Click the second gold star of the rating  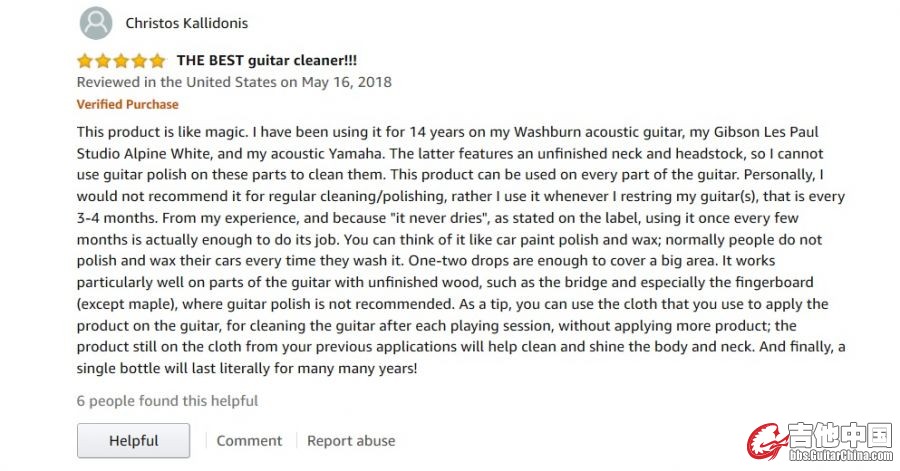coord(103,60)
